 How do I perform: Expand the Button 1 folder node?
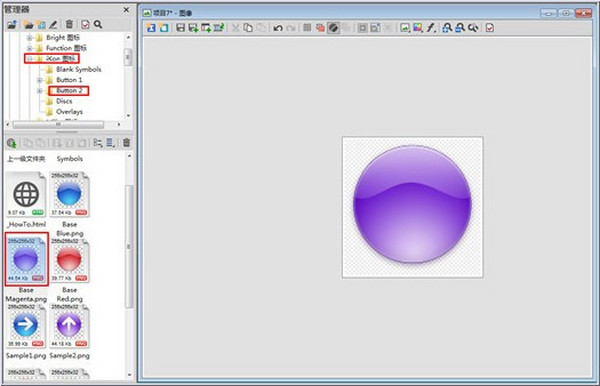(39, 80)
